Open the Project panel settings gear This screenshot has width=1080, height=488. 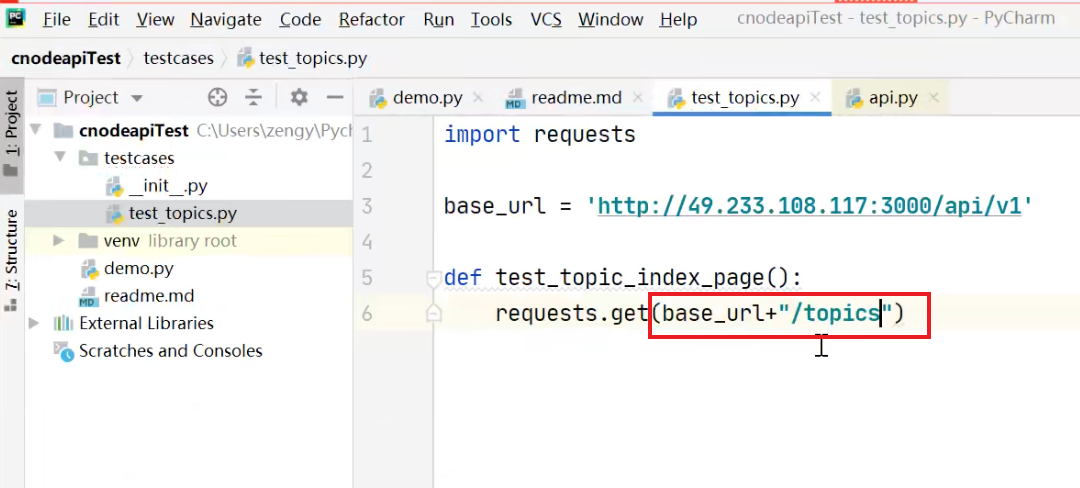(299, 98)
